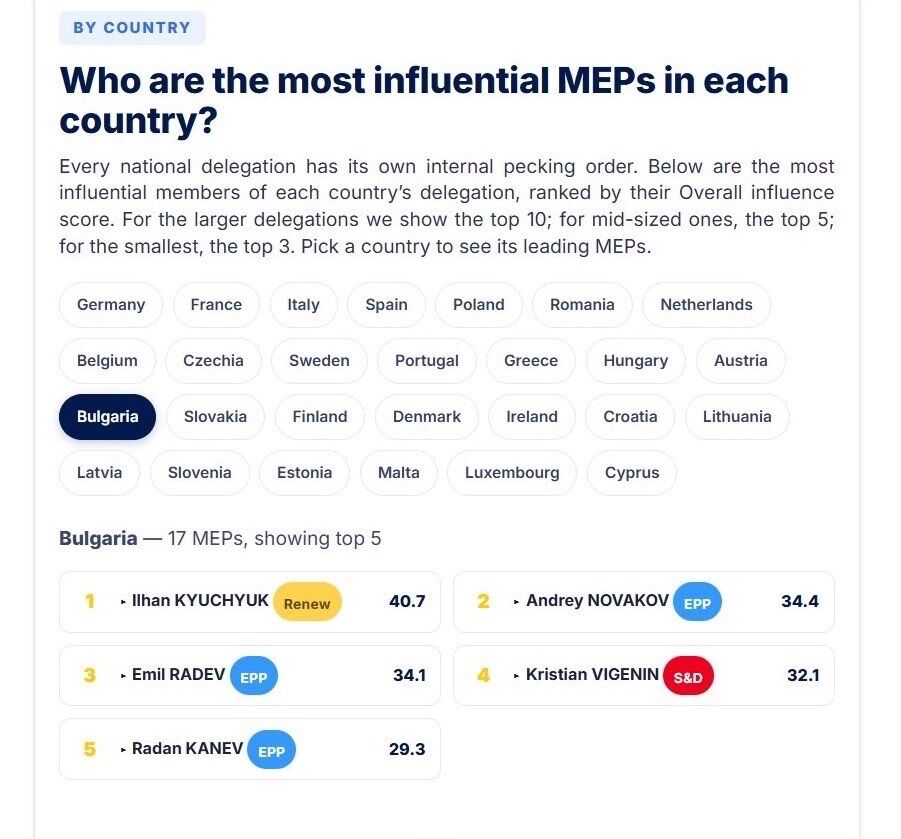Select Hungary country button

coord(636,361)
